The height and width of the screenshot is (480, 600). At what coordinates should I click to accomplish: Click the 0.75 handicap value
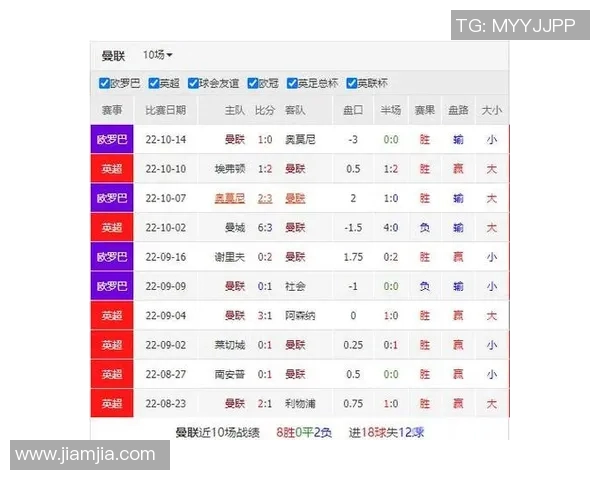(353, 403)
